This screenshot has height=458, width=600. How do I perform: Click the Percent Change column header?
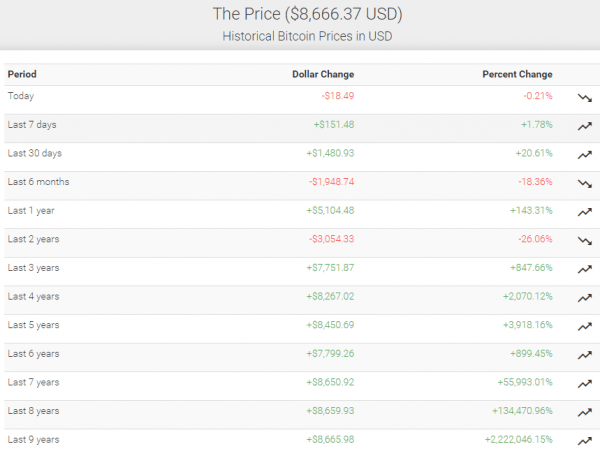517,74
